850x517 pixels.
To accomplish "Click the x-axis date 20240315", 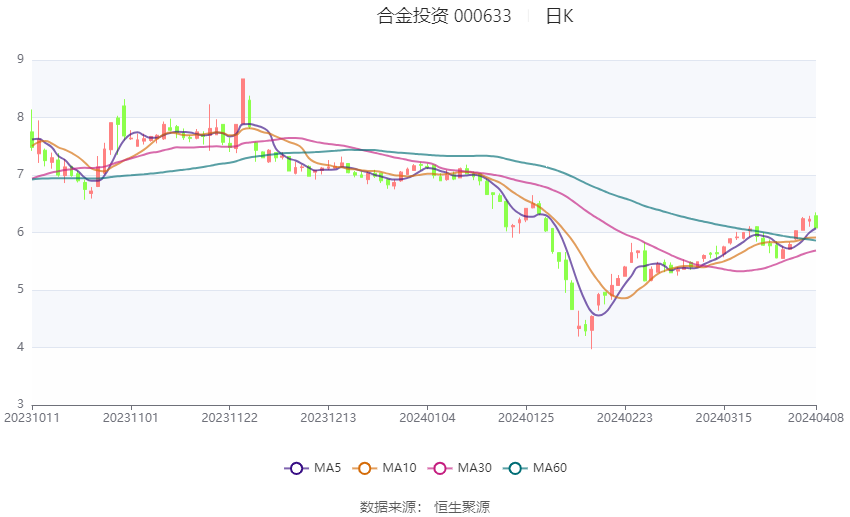I will [724, 418].
